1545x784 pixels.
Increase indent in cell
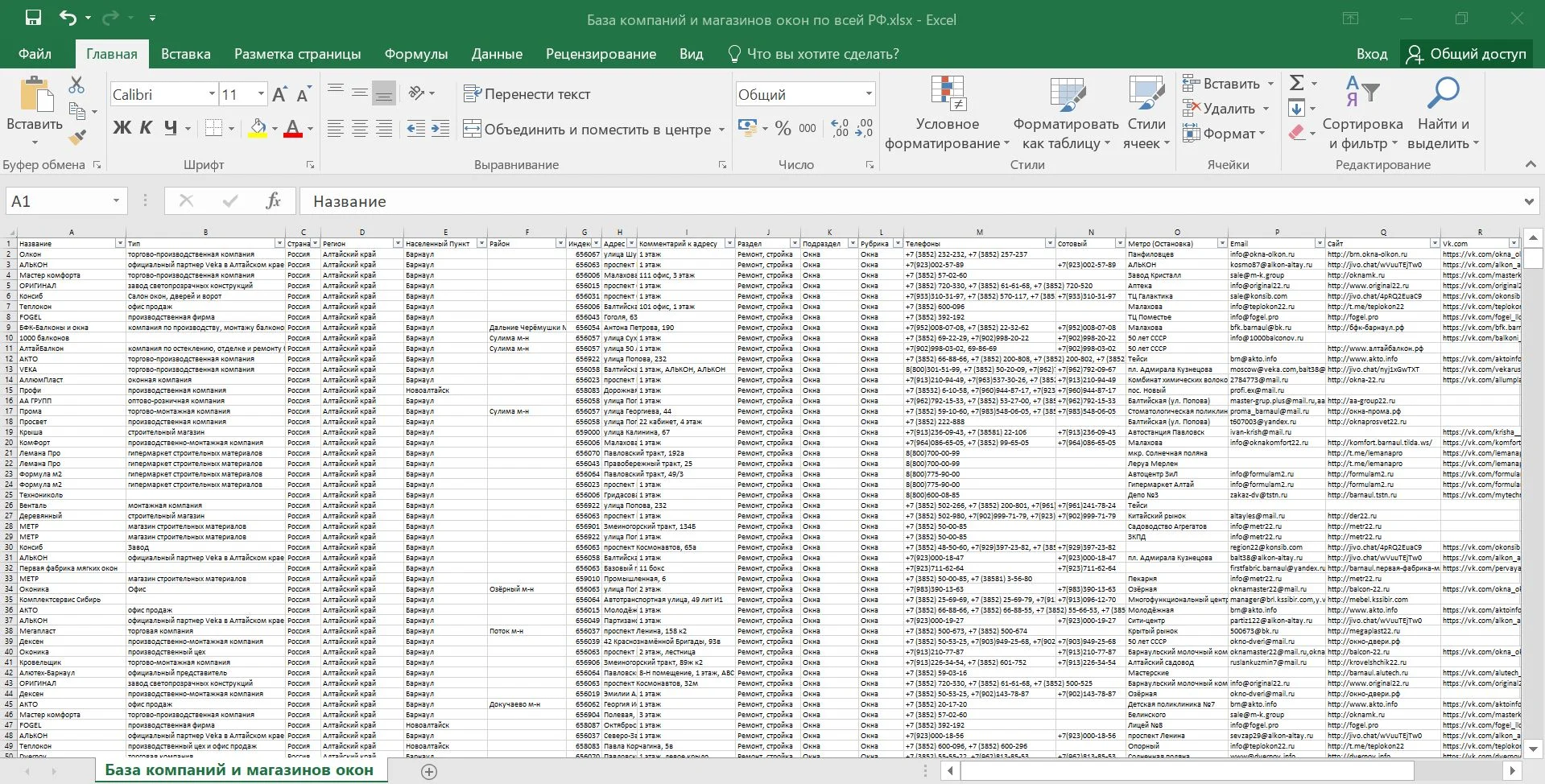click(440, 128)
